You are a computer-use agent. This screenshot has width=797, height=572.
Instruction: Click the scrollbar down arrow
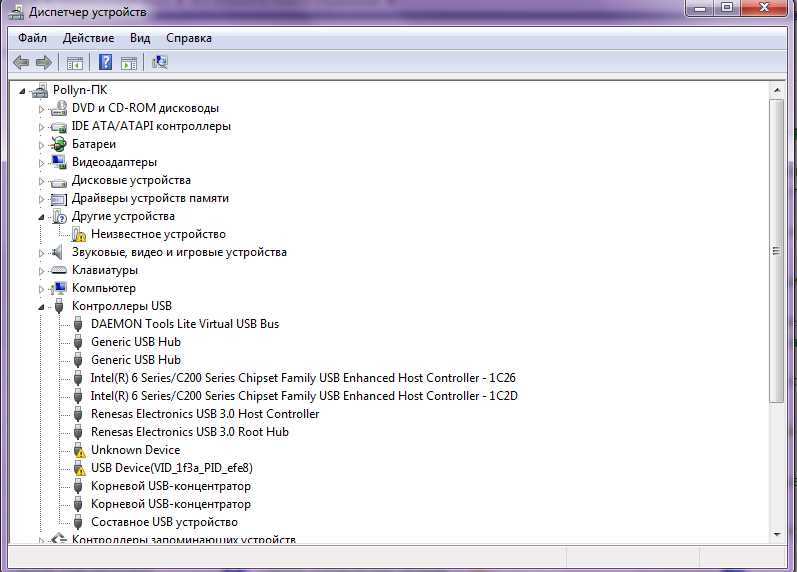(x=777, y=534)
